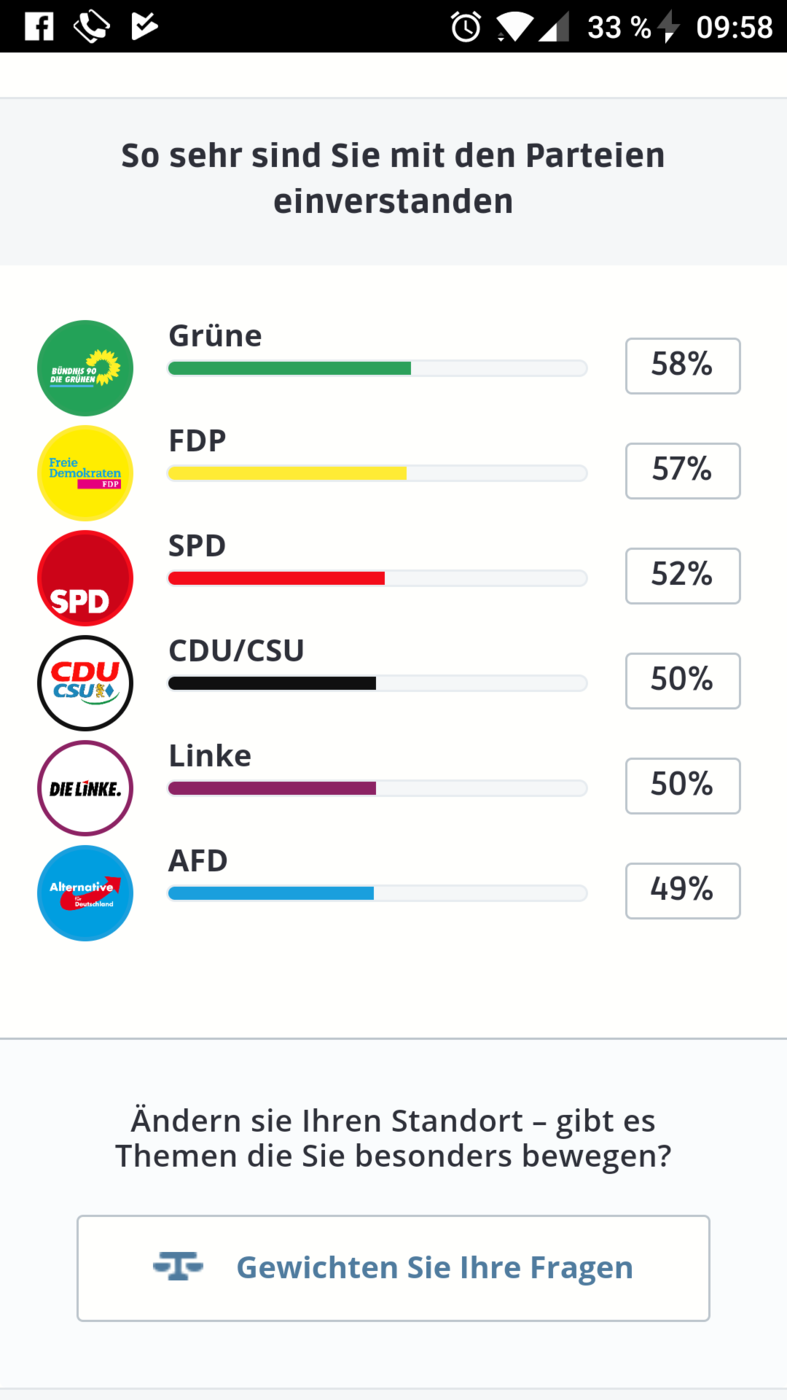Image resolution: width=787 pixels, height=1400 pixels.
Task: Tap the AFD 49% result box
Action: pos(683,891)
